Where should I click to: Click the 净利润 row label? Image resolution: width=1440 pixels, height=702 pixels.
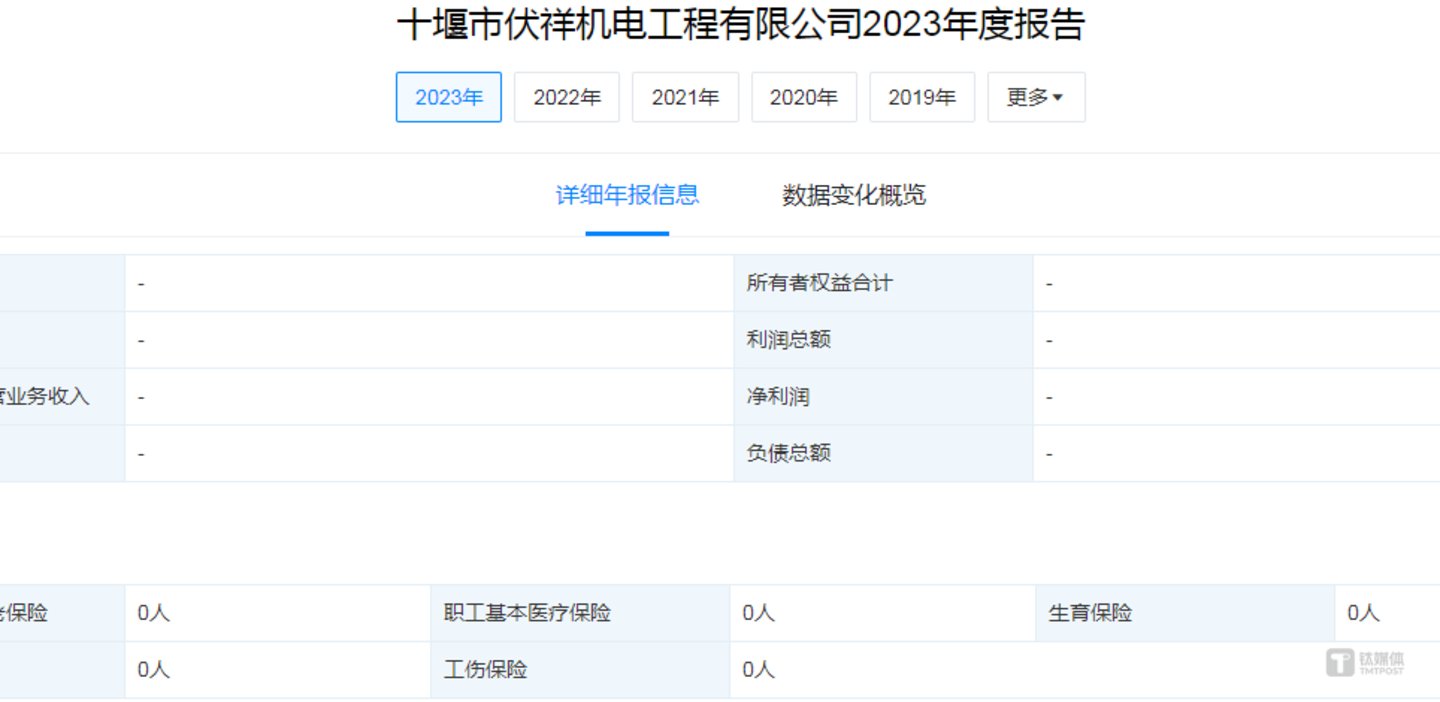point(777,397)
